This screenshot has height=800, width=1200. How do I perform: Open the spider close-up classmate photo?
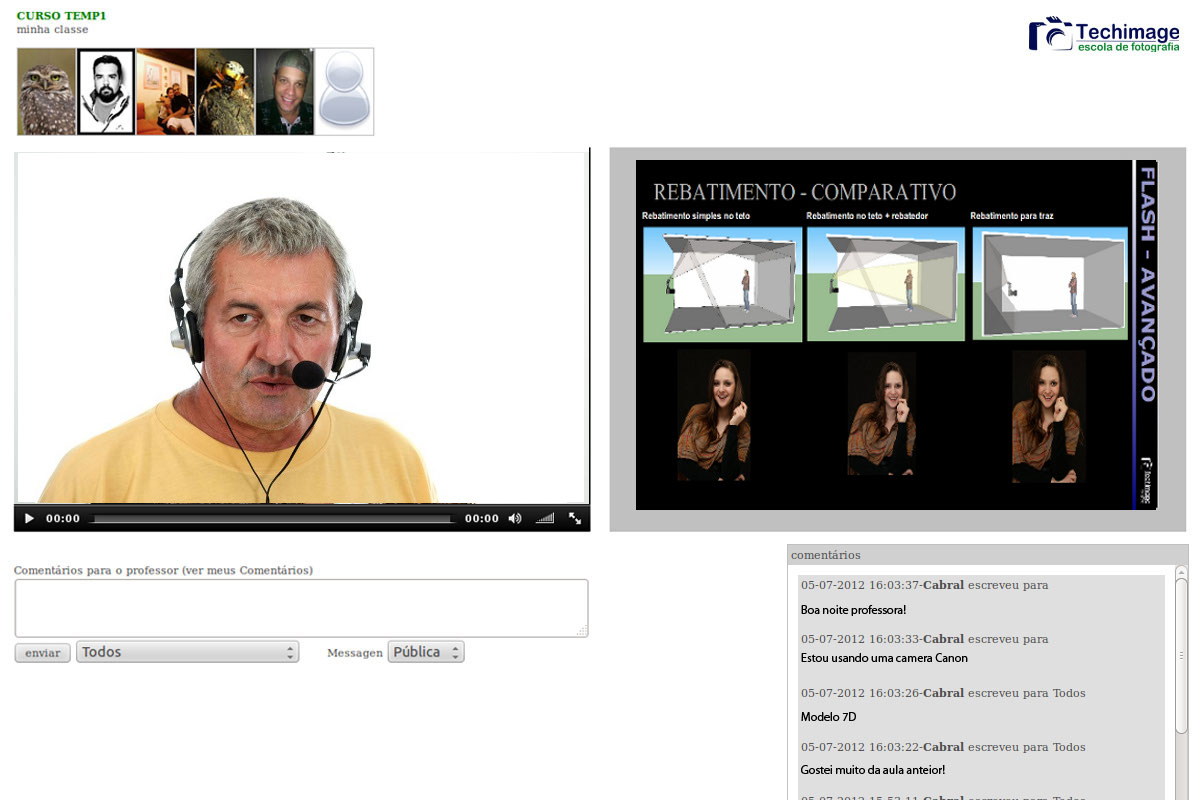coord(225,91)
